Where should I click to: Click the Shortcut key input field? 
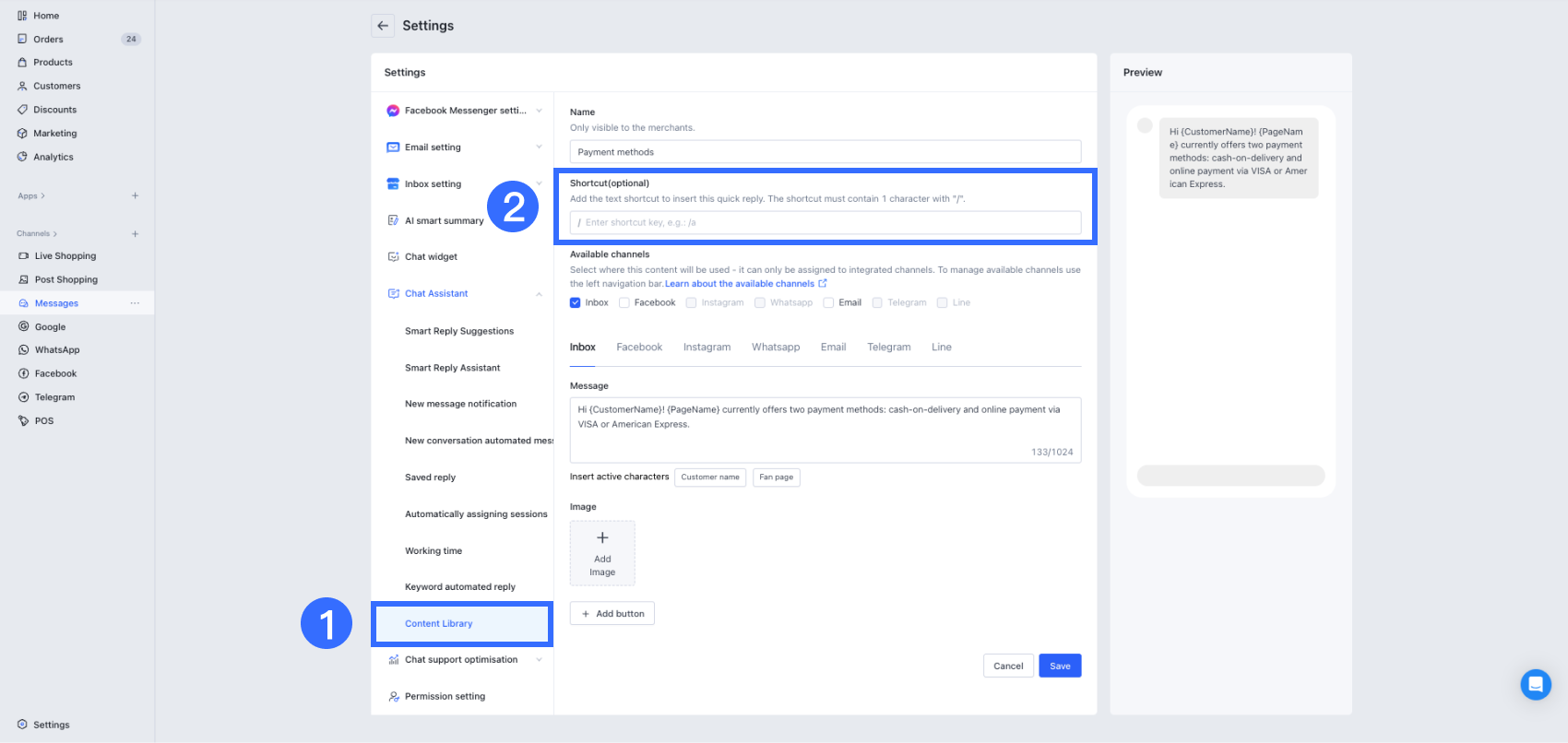[x=826, y=222]
